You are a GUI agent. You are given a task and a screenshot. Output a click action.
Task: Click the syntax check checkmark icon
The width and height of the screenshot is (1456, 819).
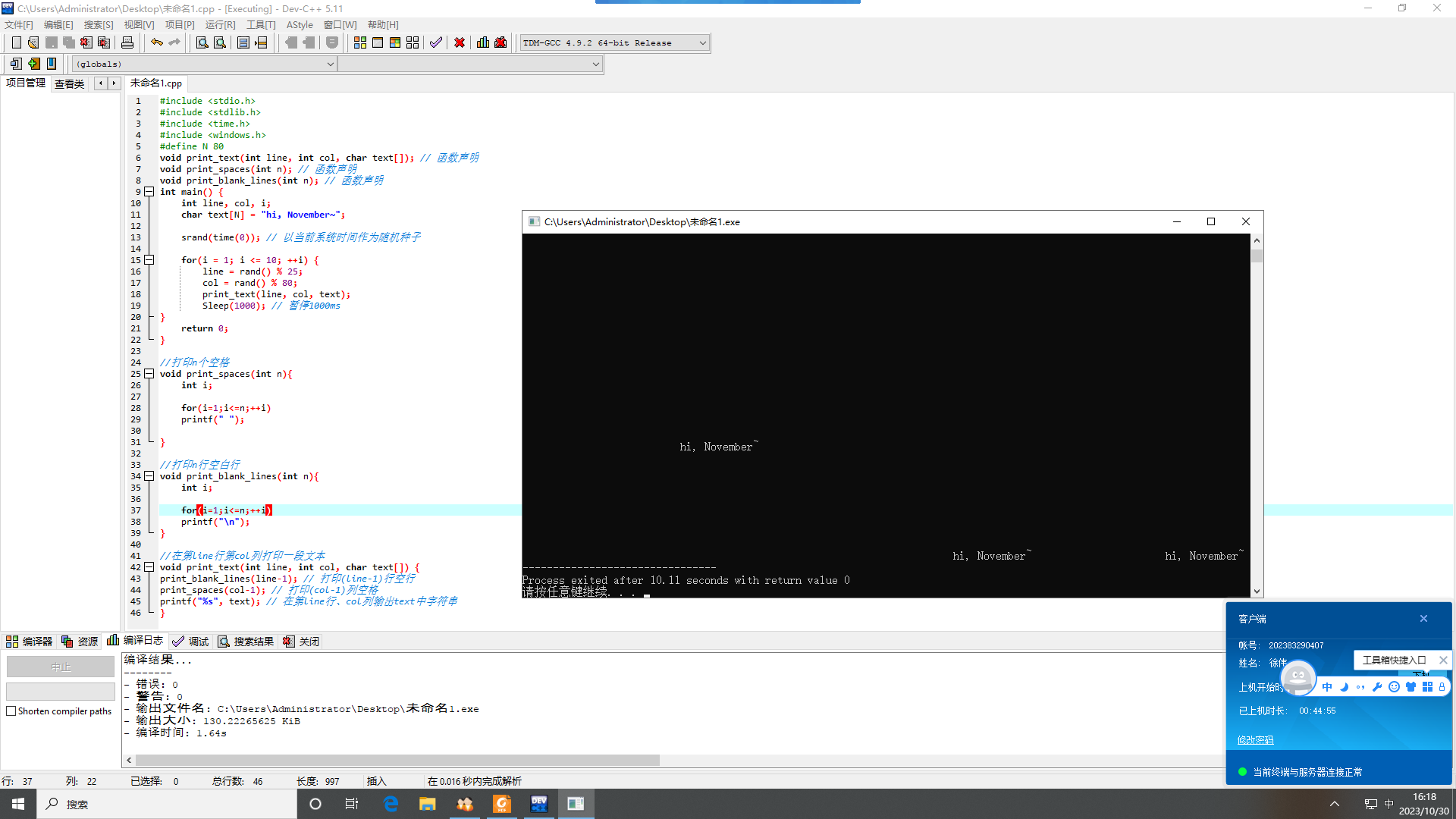click(x=436, y=43)
